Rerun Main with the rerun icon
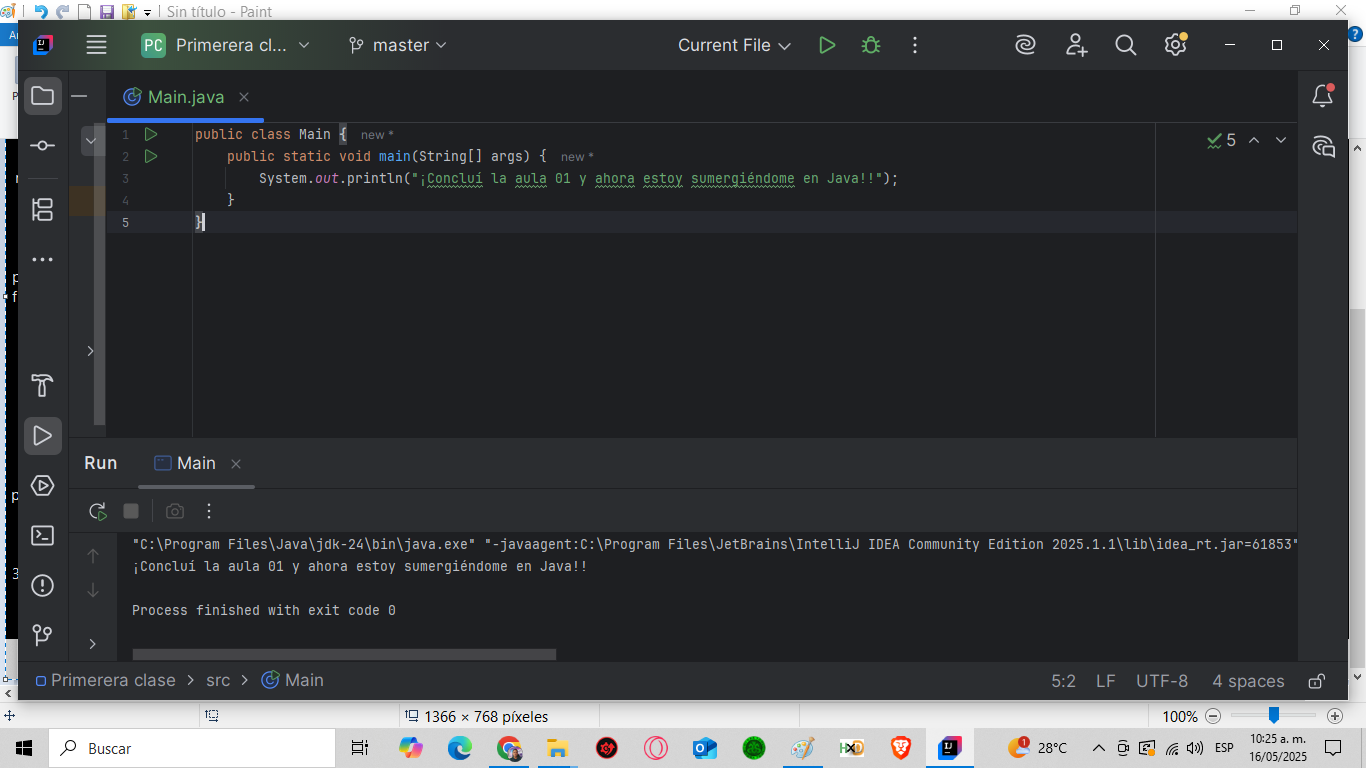1366x768 pixels. click(x=97, y=511)
